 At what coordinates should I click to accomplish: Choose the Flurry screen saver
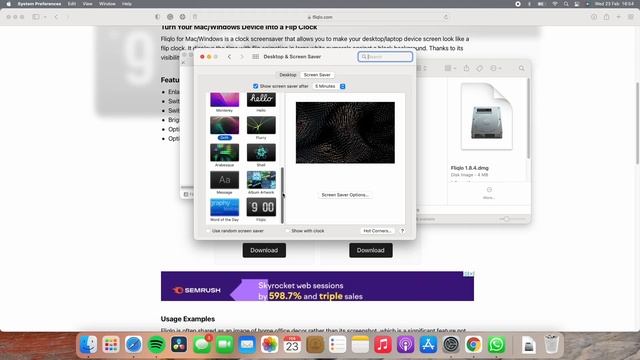pyautogui.click(x=261, y=125)
